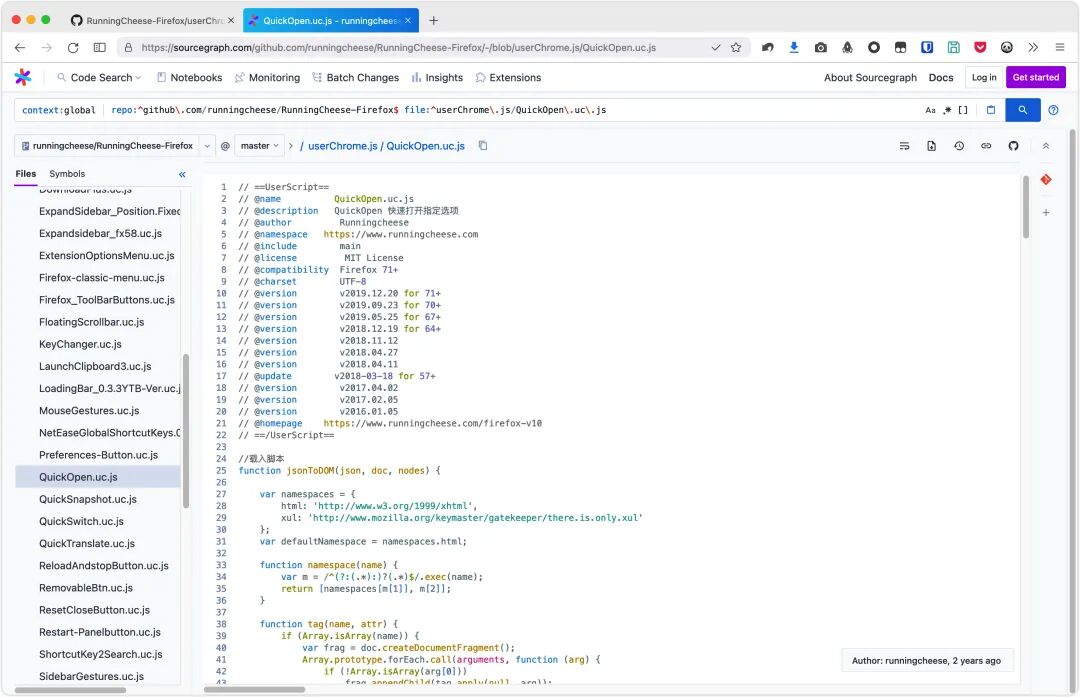
Task: Switch to the Files tab
Action: pos(25,174)
